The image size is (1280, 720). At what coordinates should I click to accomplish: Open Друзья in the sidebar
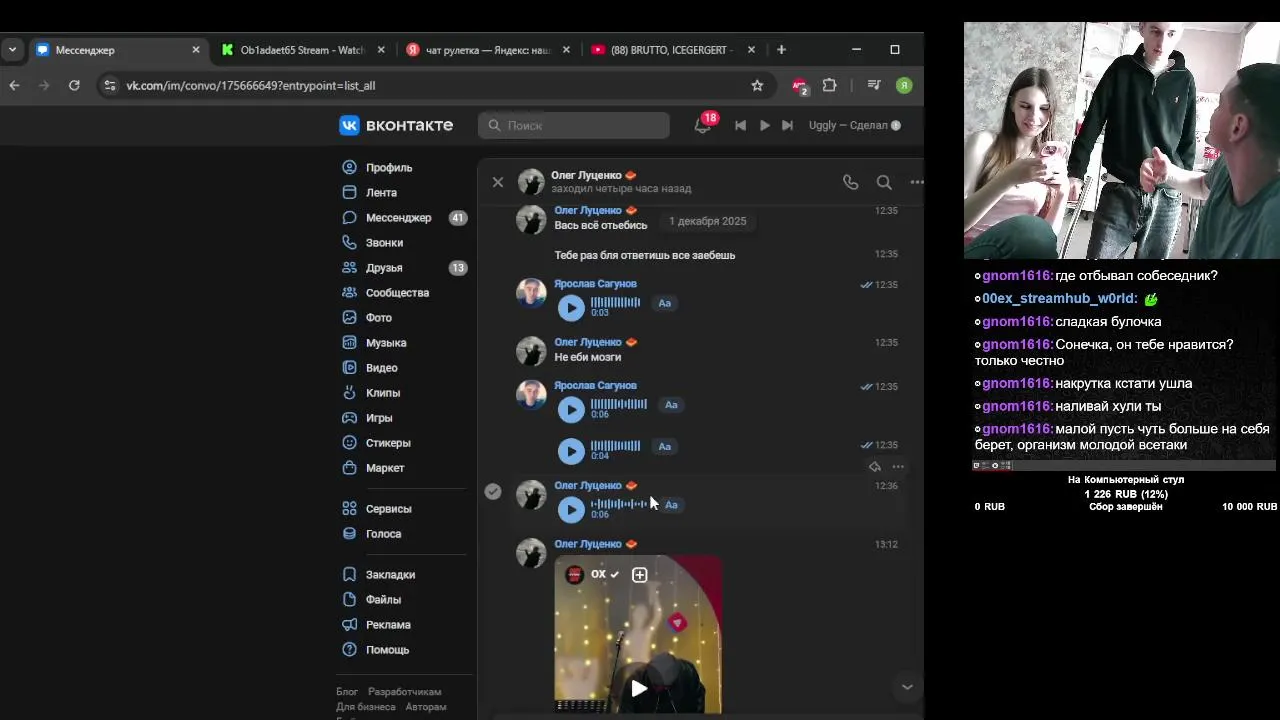(384, 268)
